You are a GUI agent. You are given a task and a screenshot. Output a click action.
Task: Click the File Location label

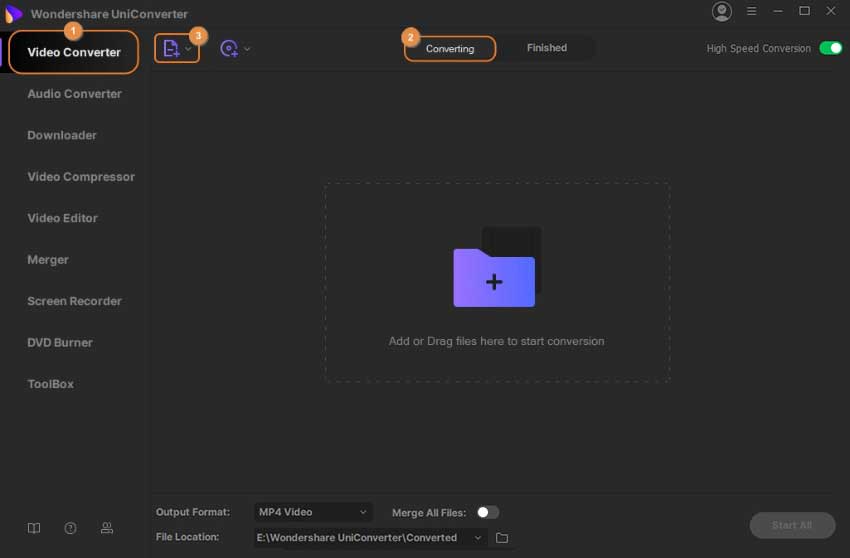coord(187,537)
